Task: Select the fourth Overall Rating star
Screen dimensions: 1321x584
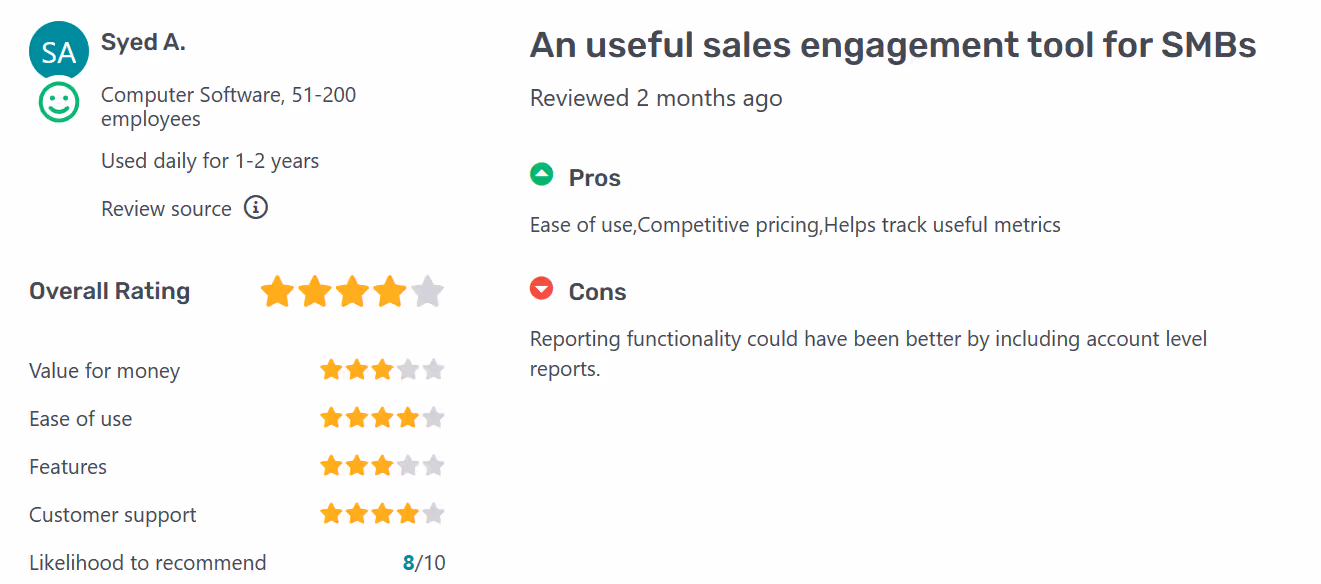Action: coord(389,291)
